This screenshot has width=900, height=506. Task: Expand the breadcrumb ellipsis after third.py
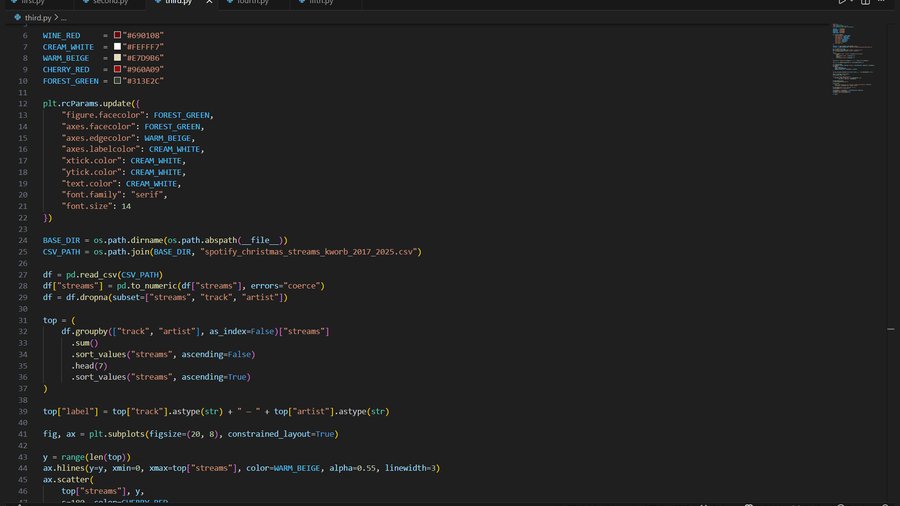pos(64,17)
